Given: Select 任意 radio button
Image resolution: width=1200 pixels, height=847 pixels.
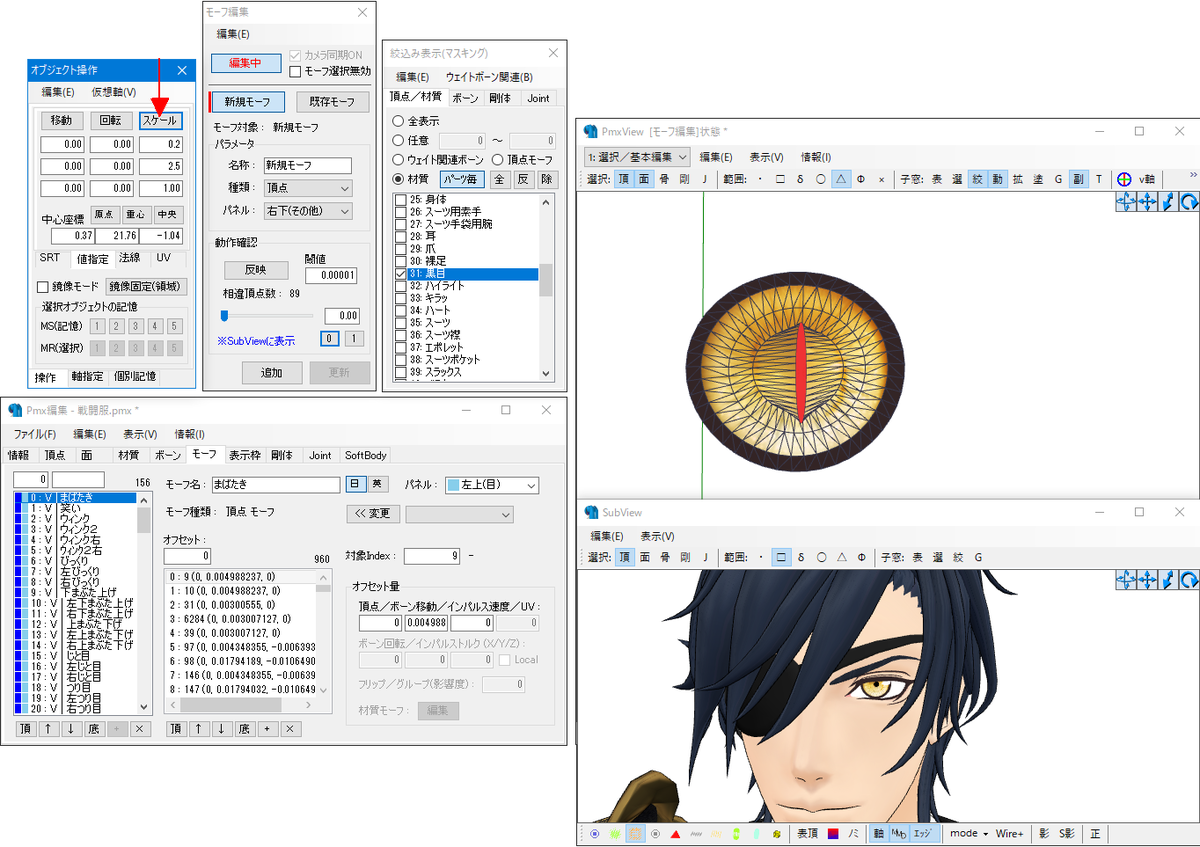Looking at the screenshot, I should (x=399, y=141).
